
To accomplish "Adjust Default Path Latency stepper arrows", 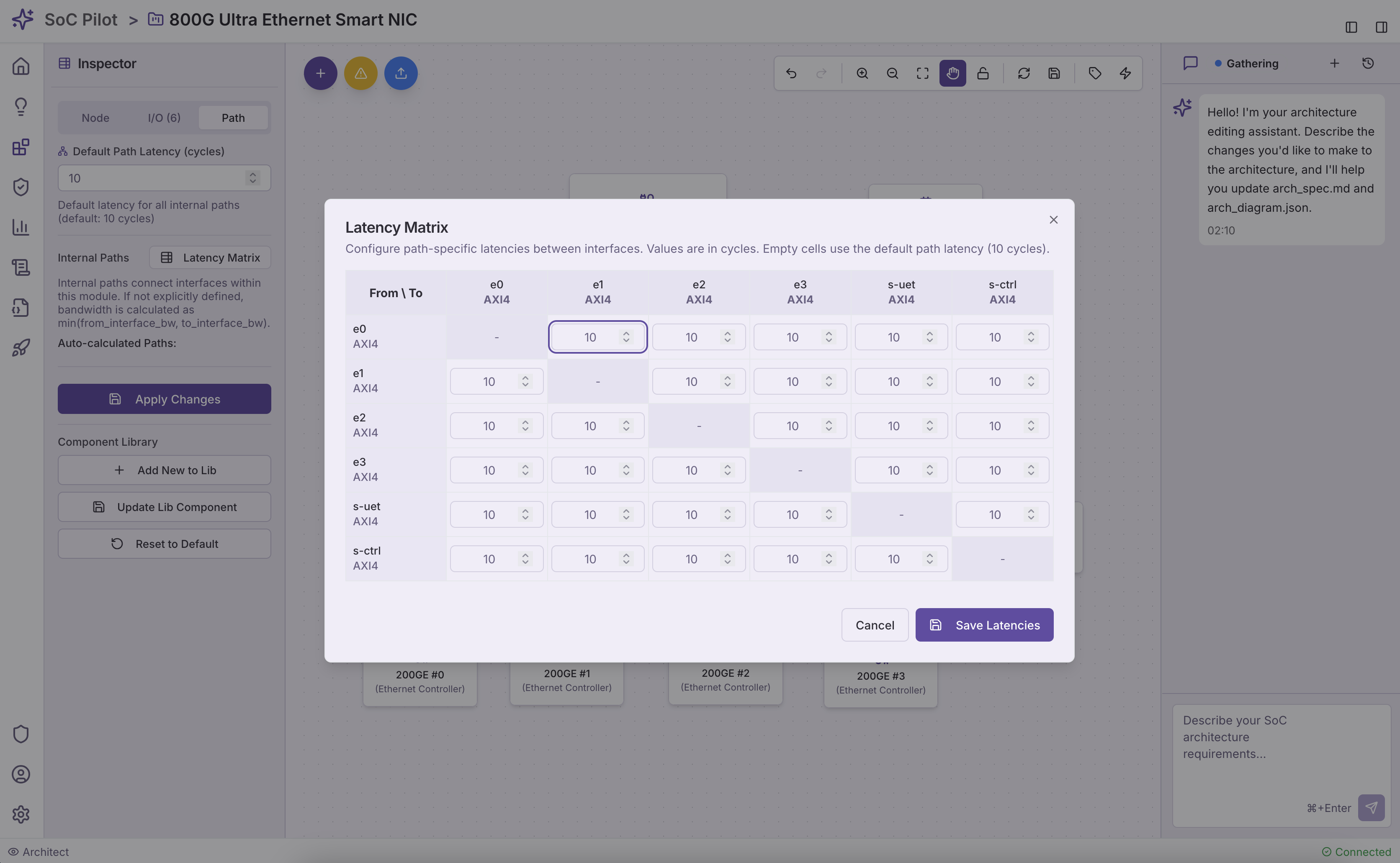I will point(252,178).
